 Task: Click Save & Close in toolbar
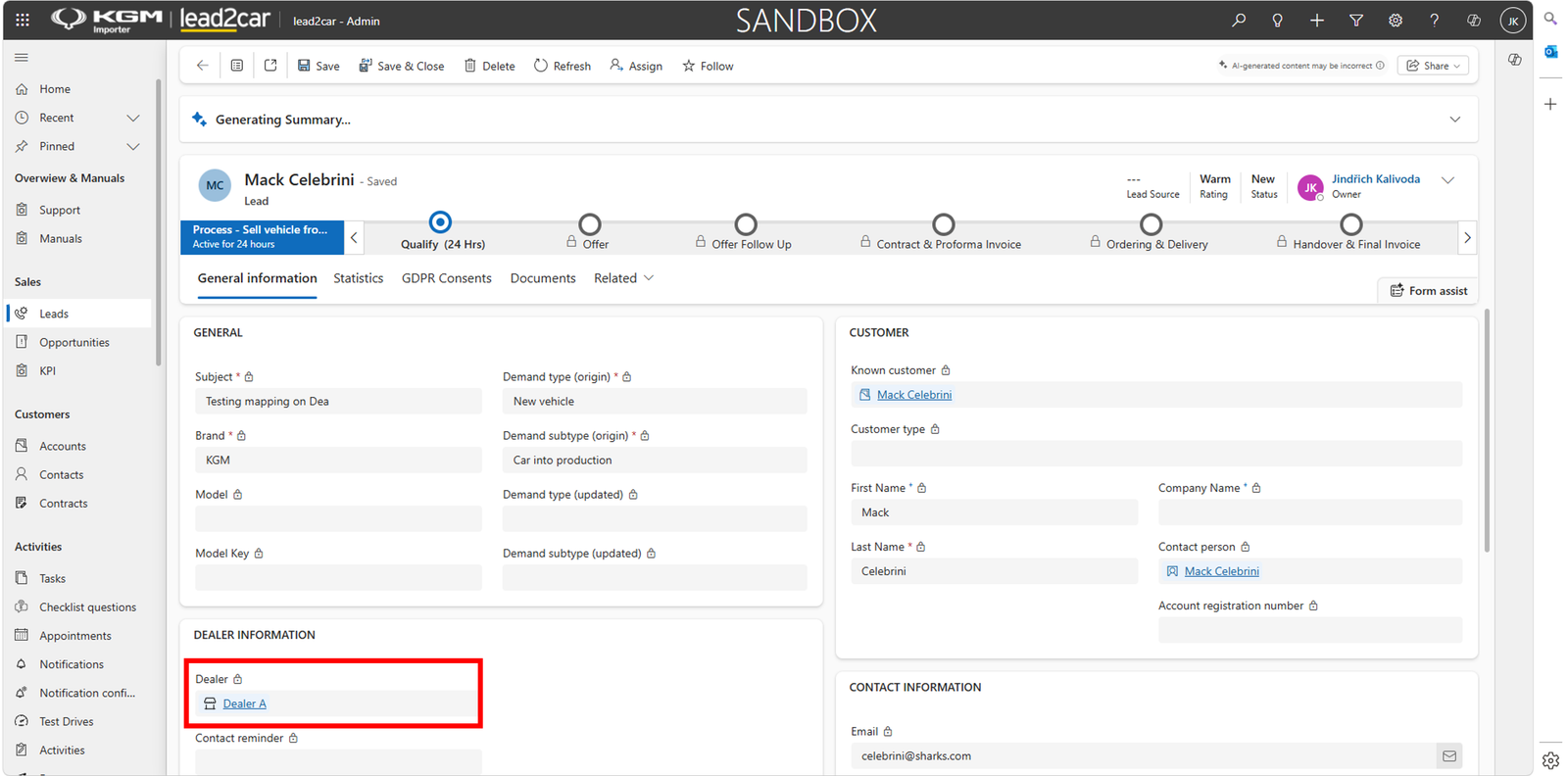401,66
